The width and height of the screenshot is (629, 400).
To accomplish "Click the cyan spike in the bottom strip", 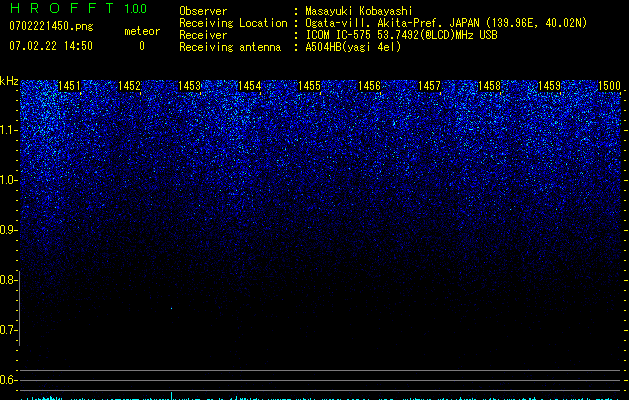I will tap(172, 396).
